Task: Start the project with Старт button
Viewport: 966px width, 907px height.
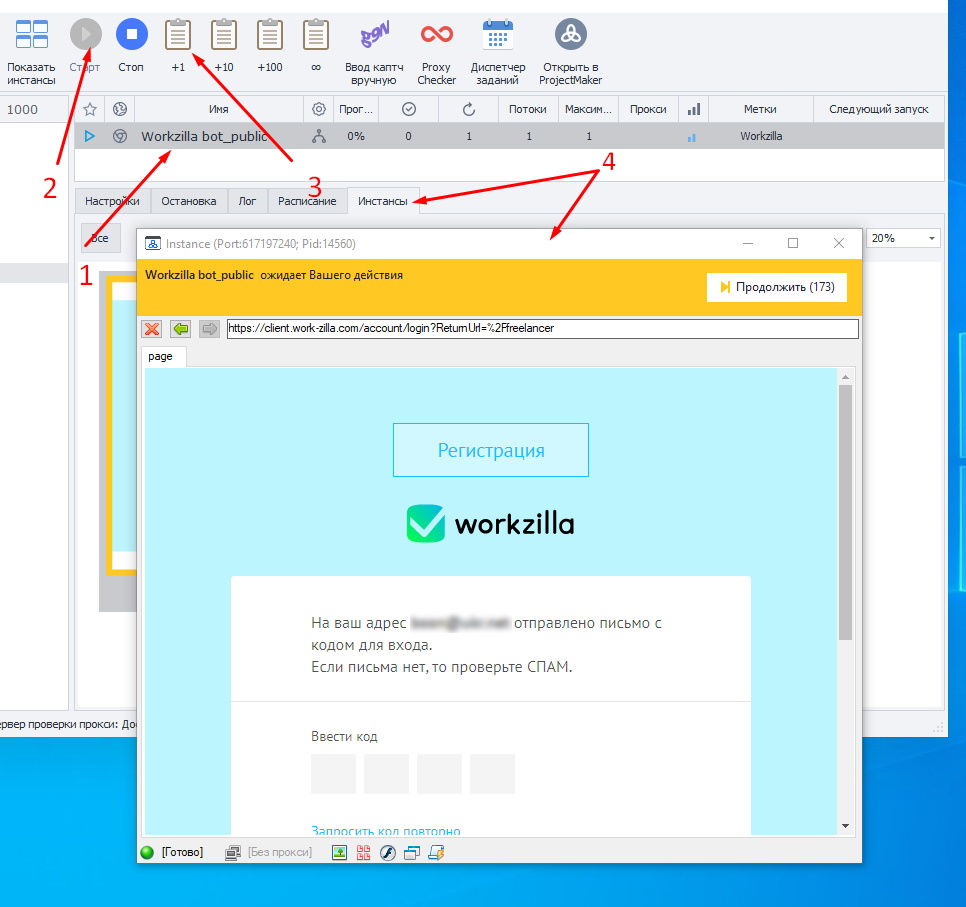Action: 86,34
